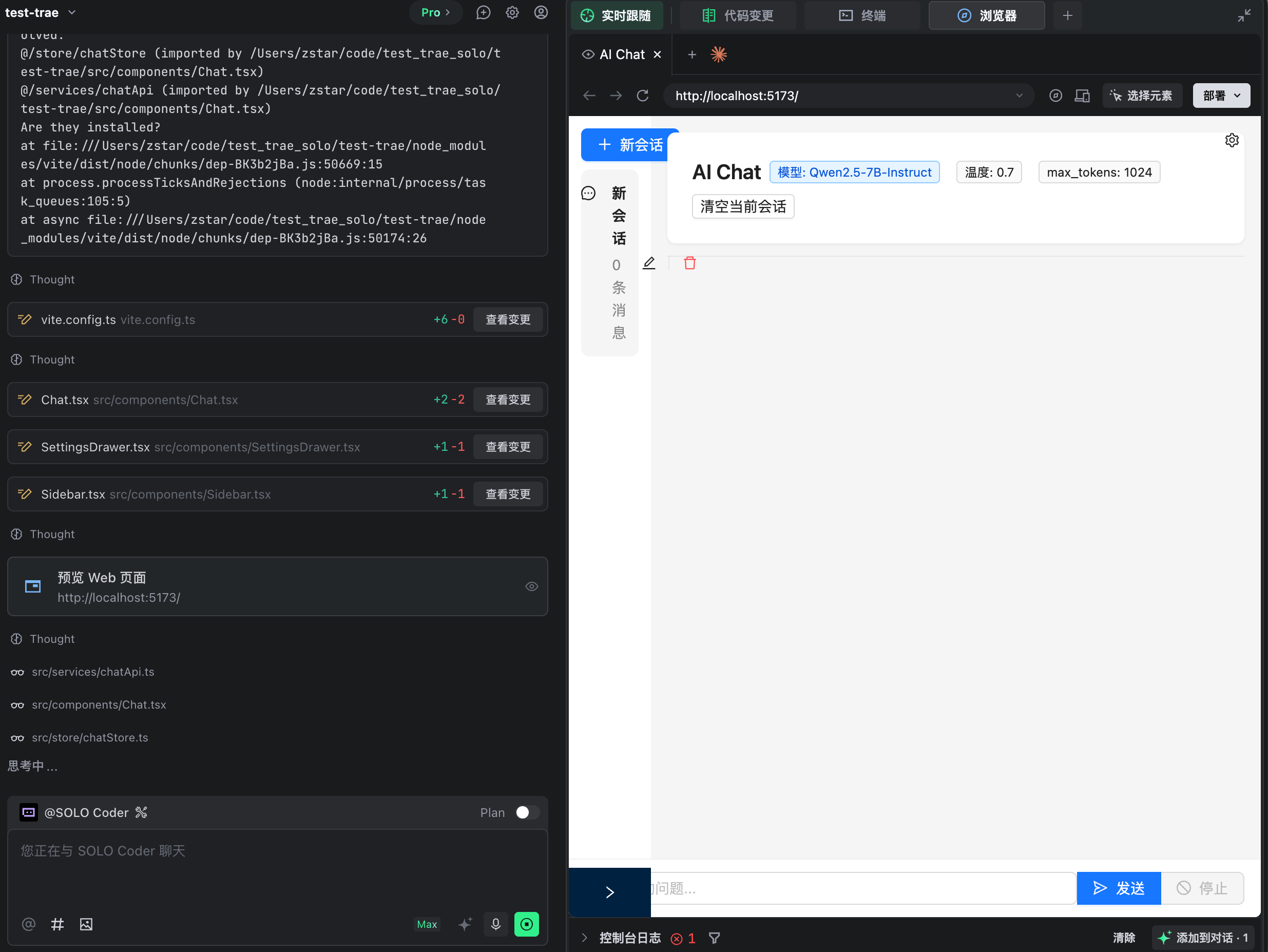Expand the test-trae project dropdown
Viewport: 1268px width, 952px height.
point(72,13)
